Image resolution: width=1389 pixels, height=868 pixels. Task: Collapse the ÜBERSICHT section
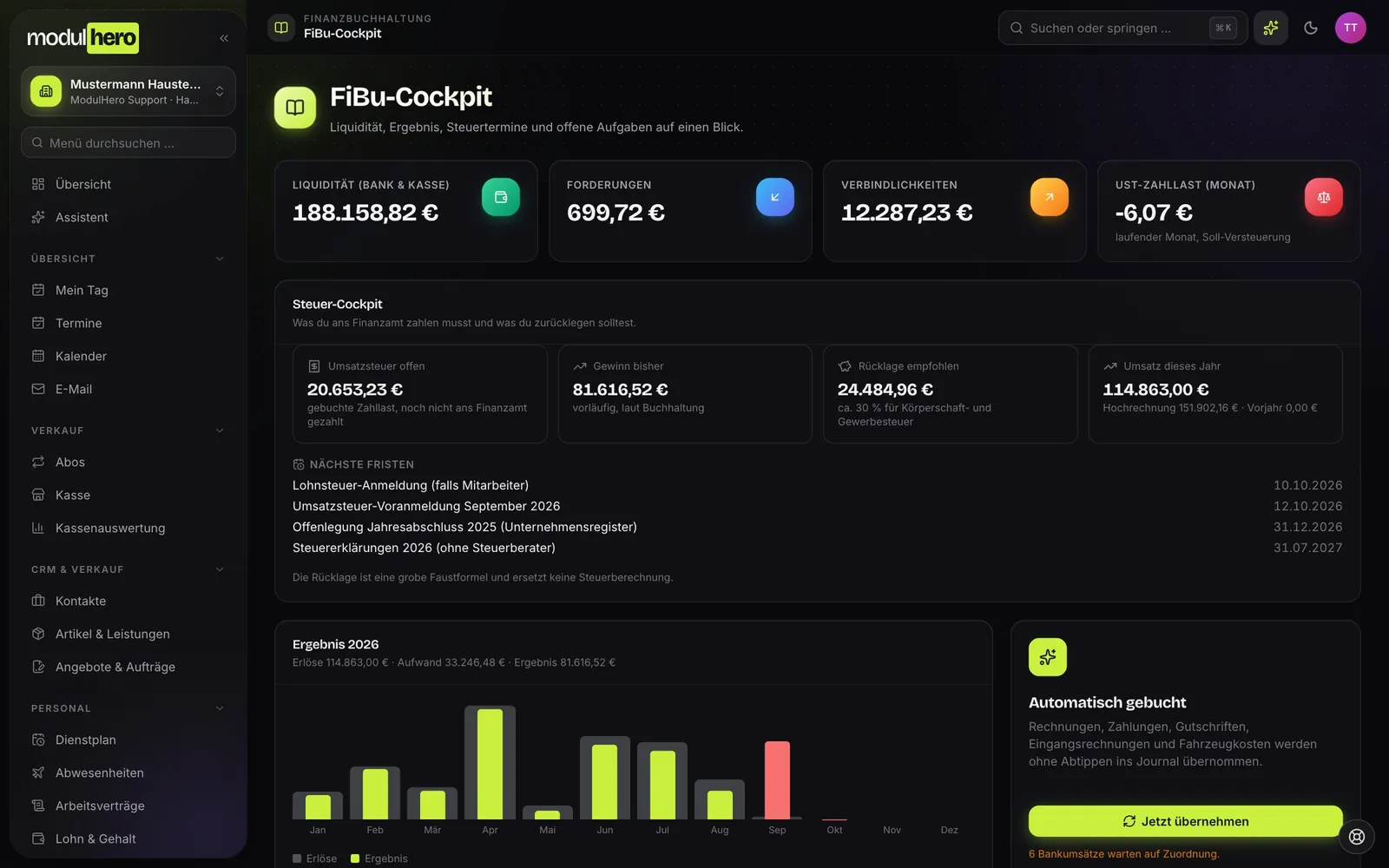pos(128,259)
